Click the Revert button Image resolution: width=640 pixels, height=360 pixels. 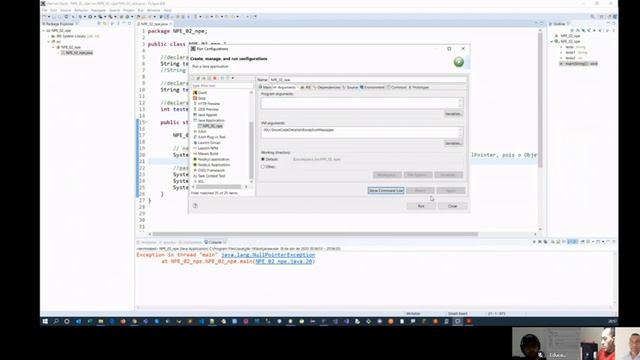(x=420, y=191)
